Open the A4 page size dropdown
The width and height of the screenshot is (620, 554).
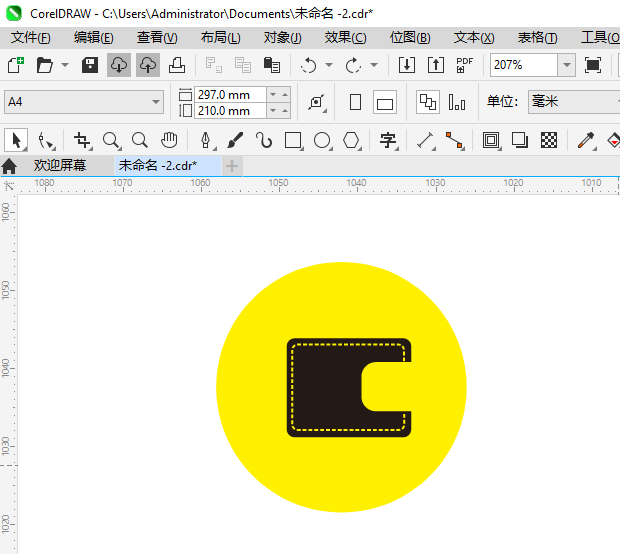84,102
